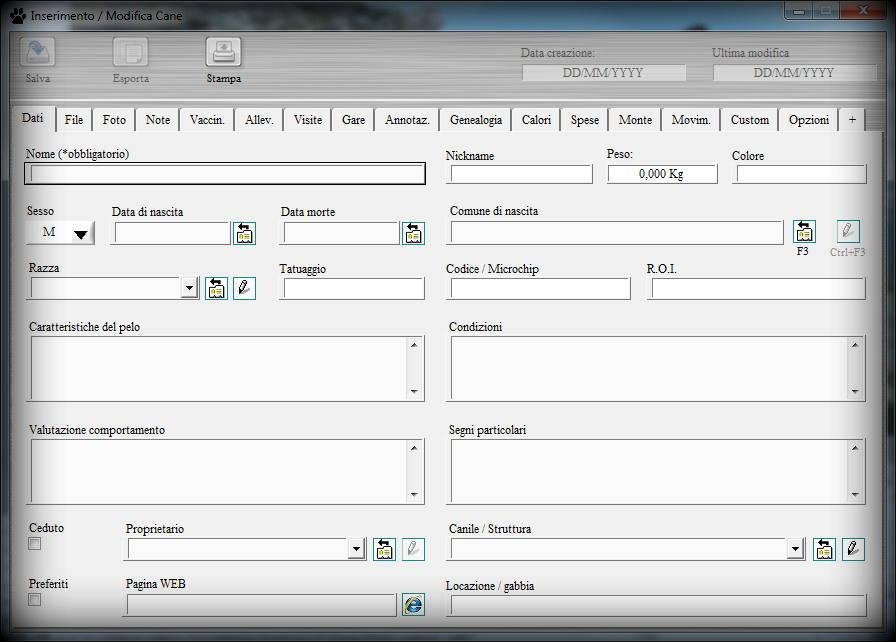
Task: Expand the Proprietario combo box
Action: point(357,549)
